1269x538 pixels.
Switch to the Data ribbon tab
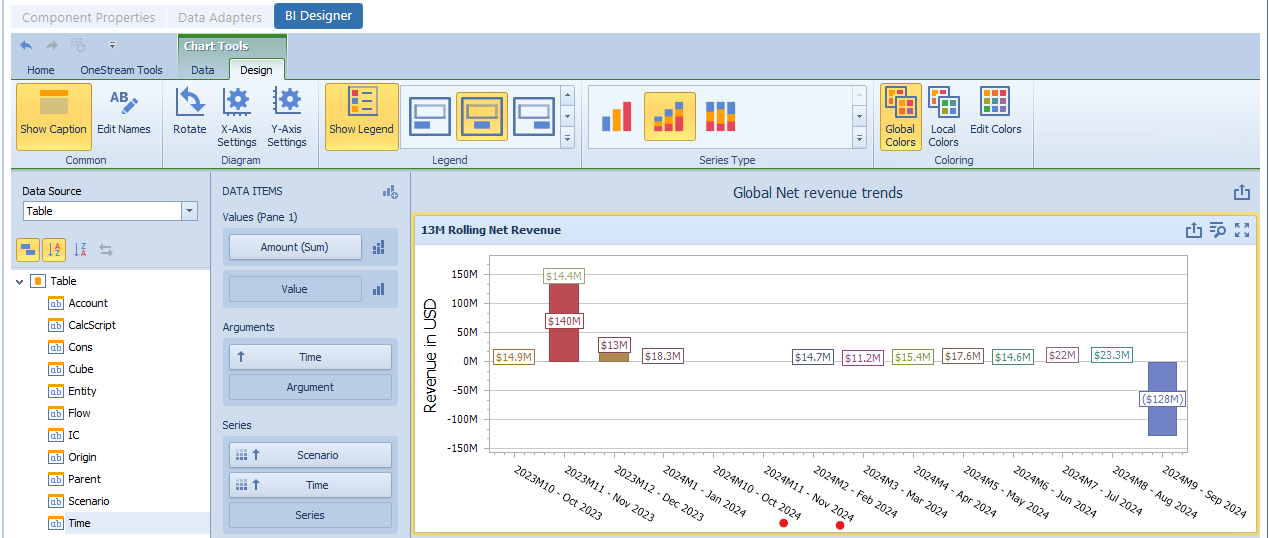(x=203, y=70)
